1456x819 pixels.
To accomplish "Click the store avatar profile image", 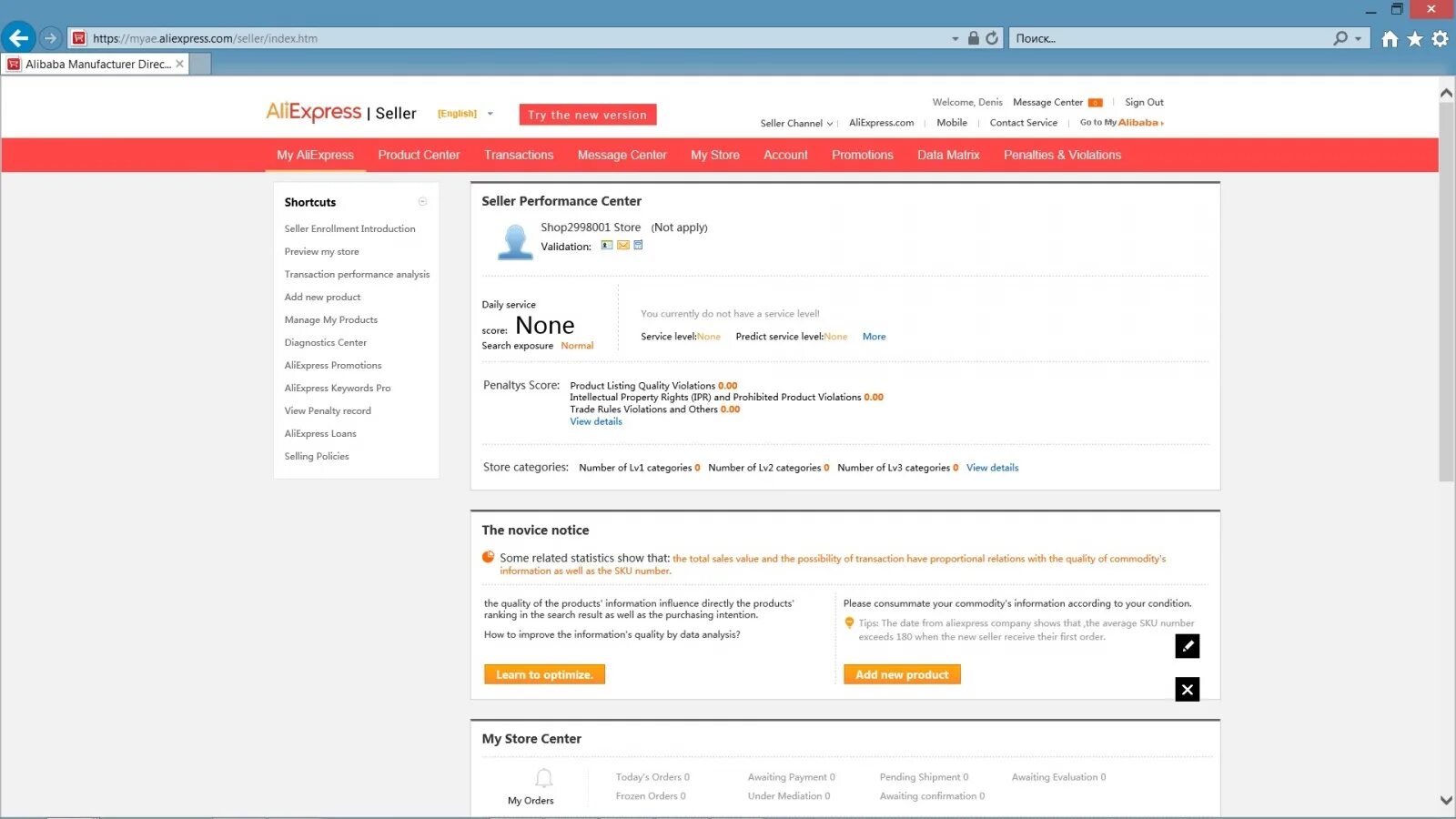I will 515,242.
